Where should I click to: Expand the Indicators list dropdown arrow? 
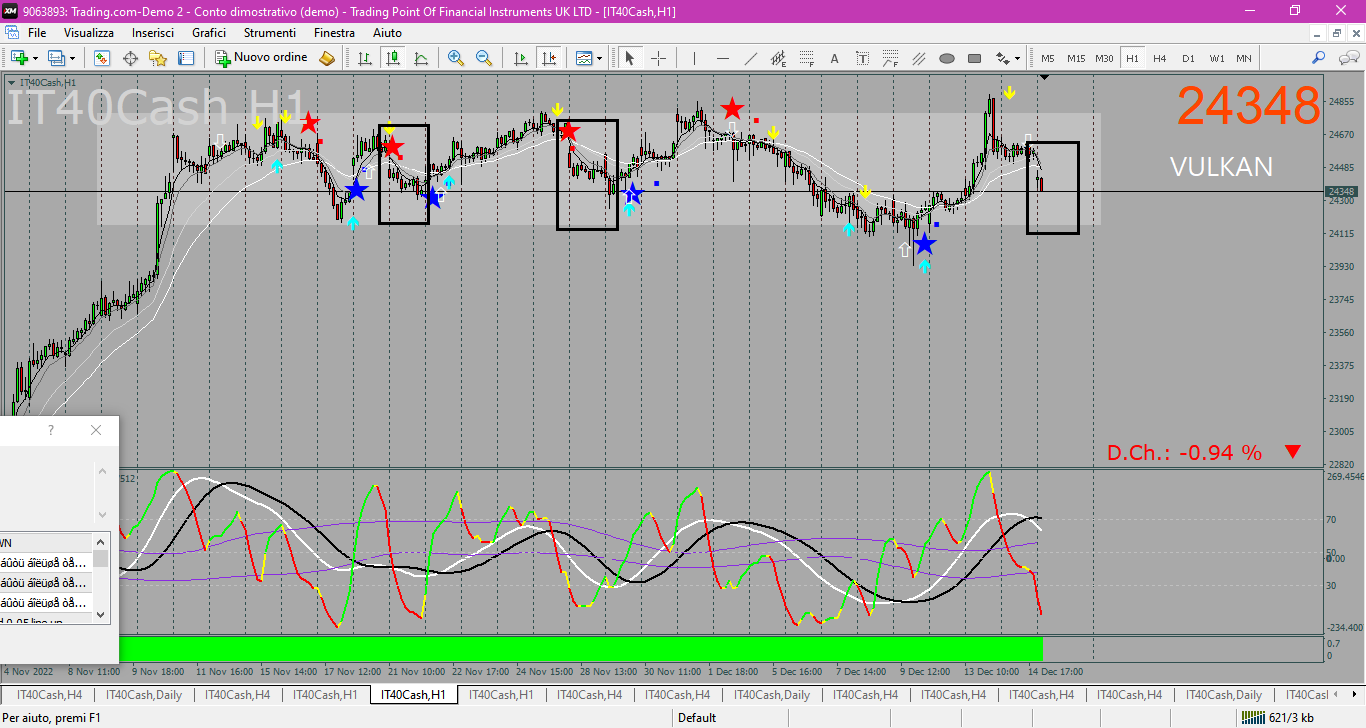pos(599,58)
